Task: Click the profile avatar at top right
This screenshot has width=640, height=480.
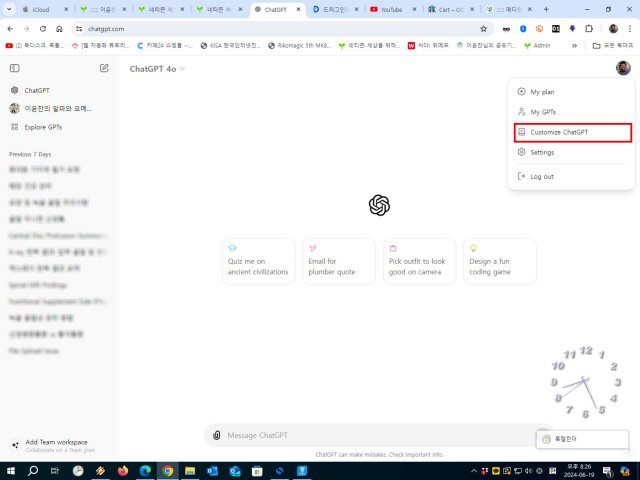Action: [623, 68]
